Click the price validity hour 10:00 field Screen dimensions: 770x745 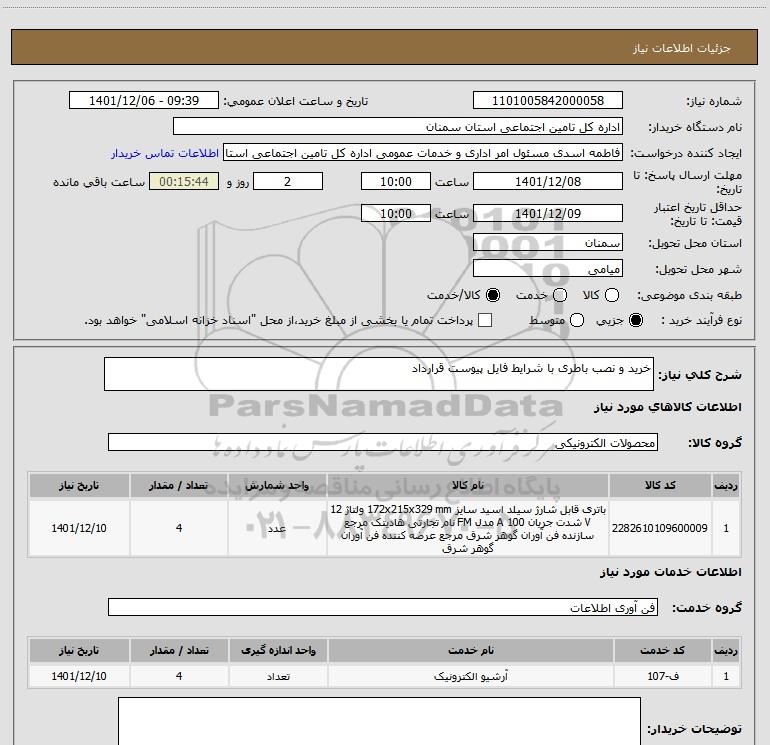click(396, 213)
